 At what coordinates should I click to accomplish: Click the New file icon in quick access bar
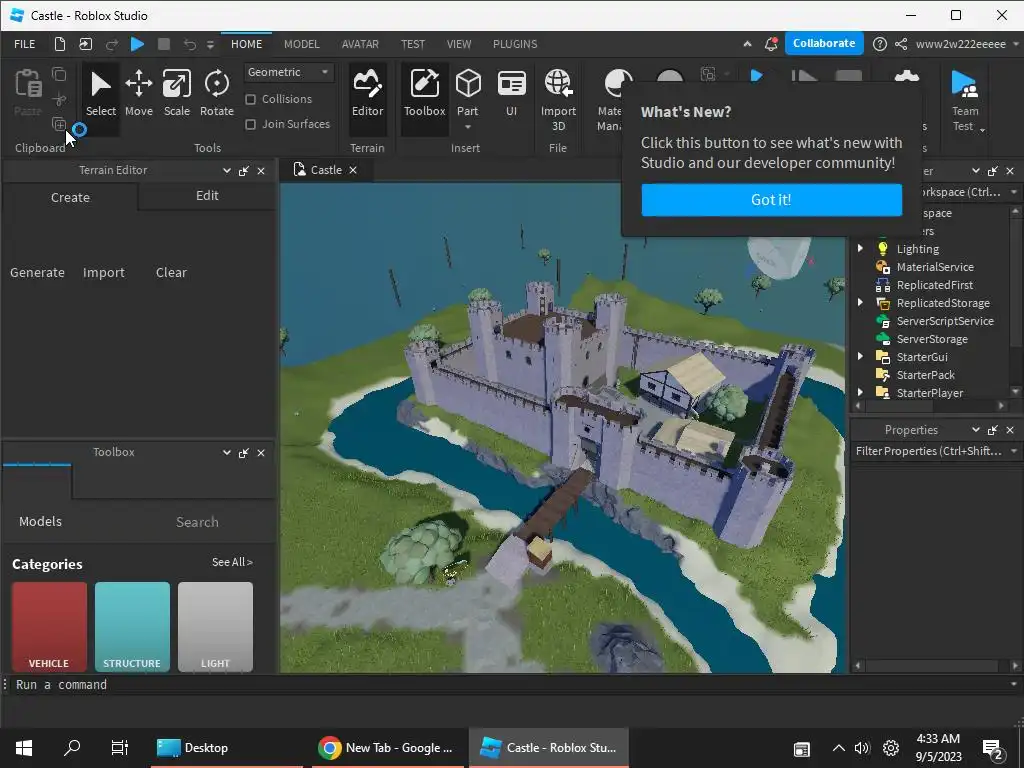coord(59,44)
